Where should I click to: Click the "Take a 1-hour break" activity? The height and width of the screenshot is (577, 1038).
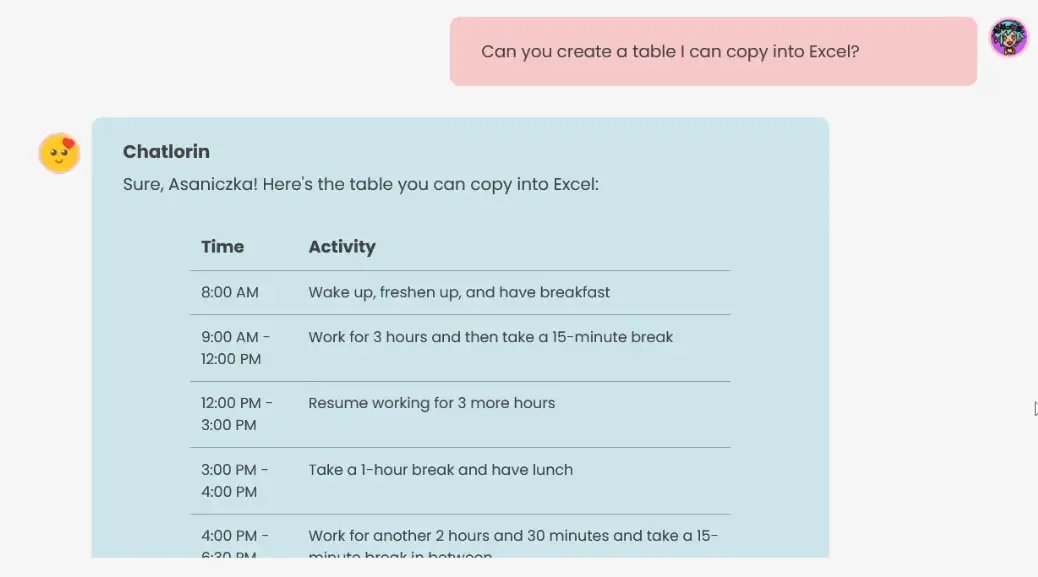440,470
